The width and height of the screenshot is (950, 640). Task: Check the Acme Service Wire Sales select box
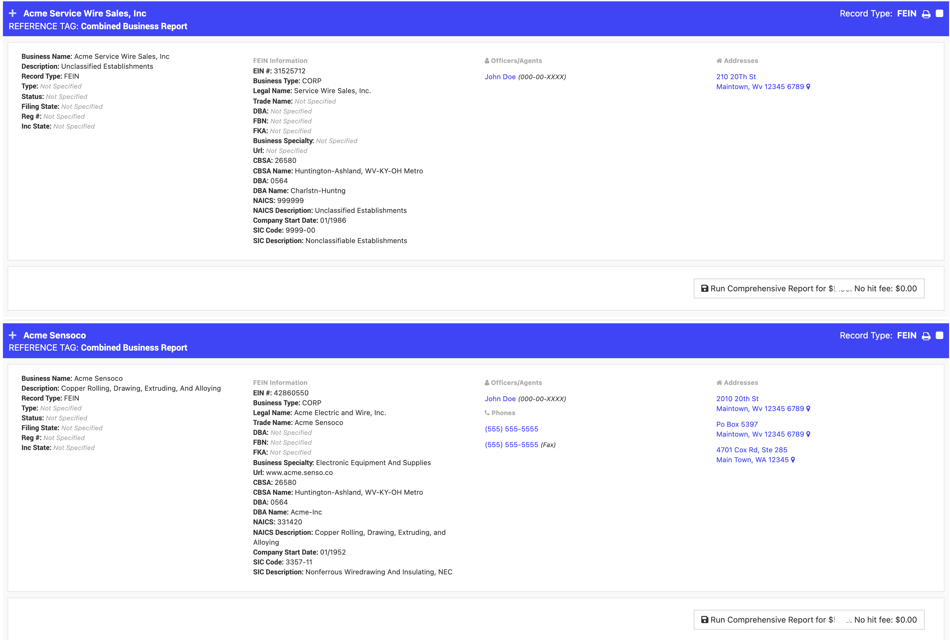click(x=940, y=14)
